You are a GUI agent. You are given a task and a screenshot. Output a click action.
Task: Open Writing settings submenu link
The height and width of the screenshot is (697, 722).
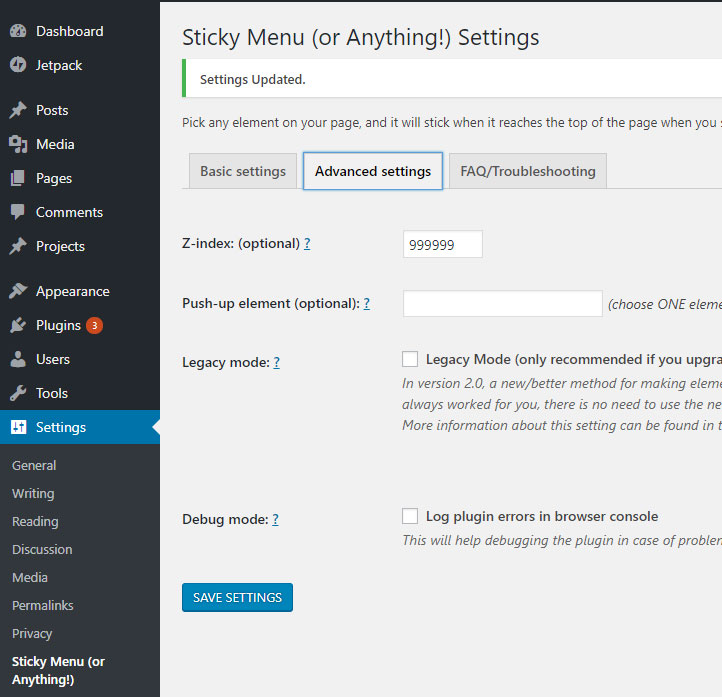tap(33, 494)
